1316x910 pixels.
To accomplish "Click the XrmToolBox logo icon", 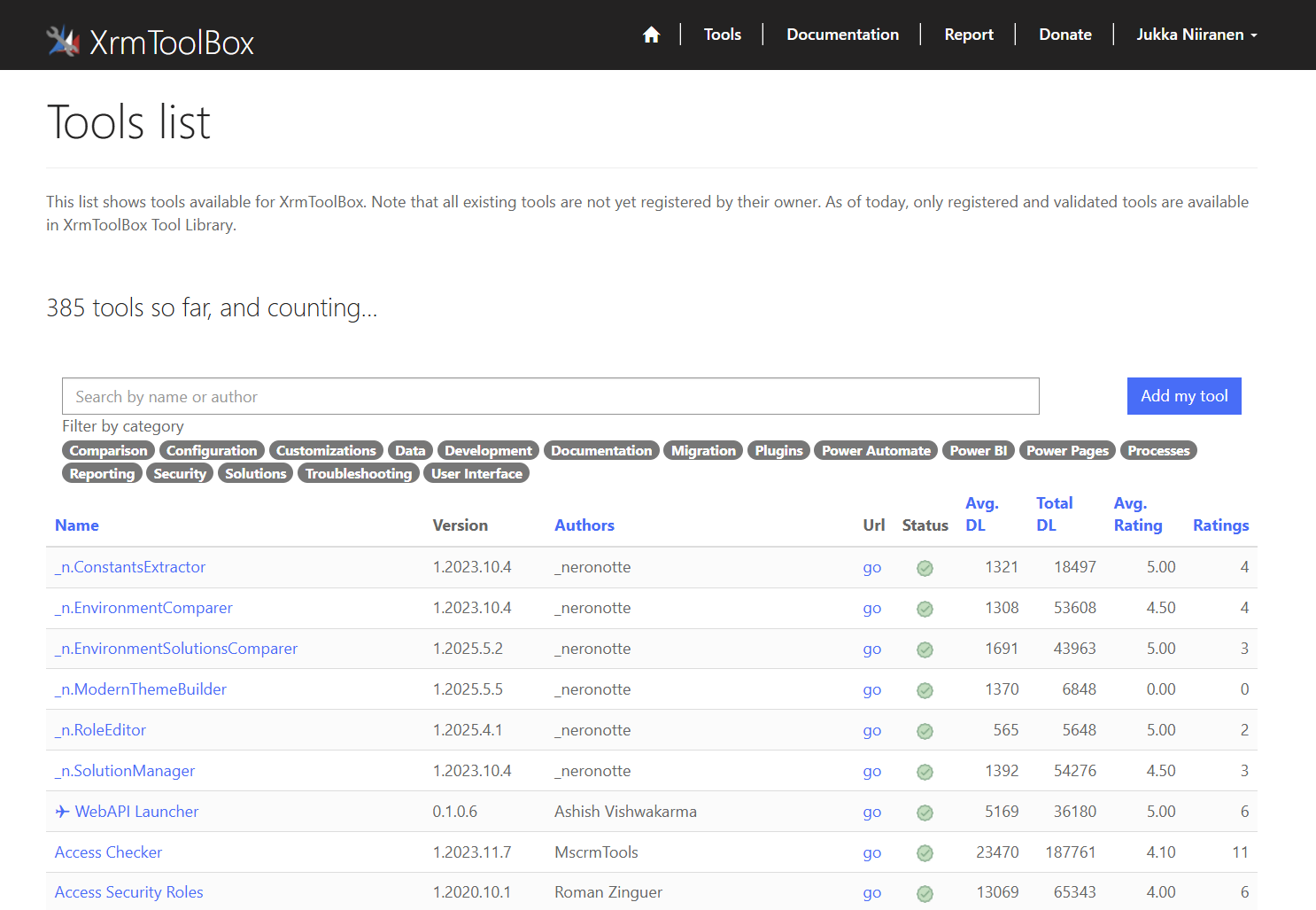I will coord(63,42).
